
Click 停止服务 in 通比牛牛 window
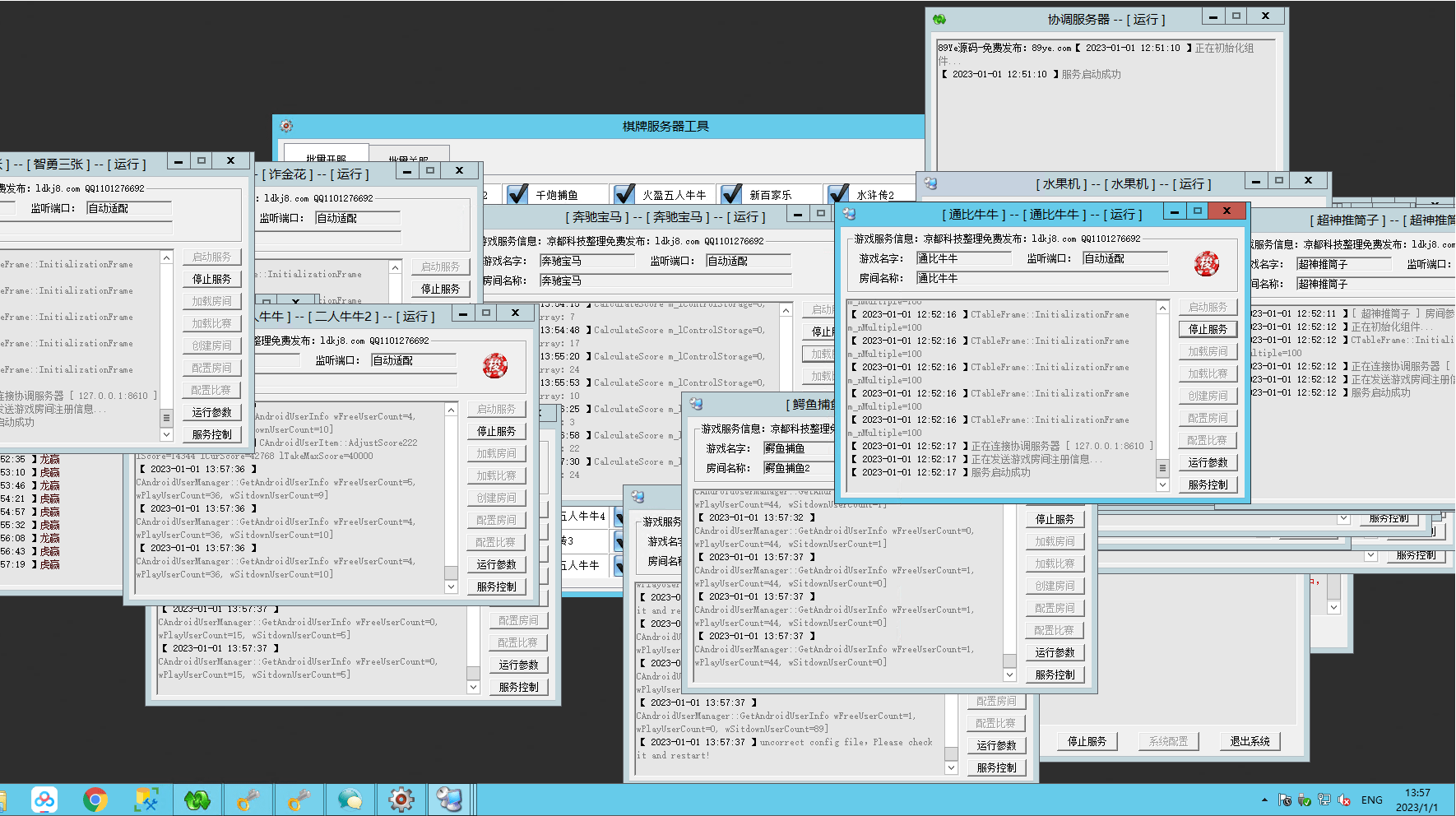[x=1208, y=329]
